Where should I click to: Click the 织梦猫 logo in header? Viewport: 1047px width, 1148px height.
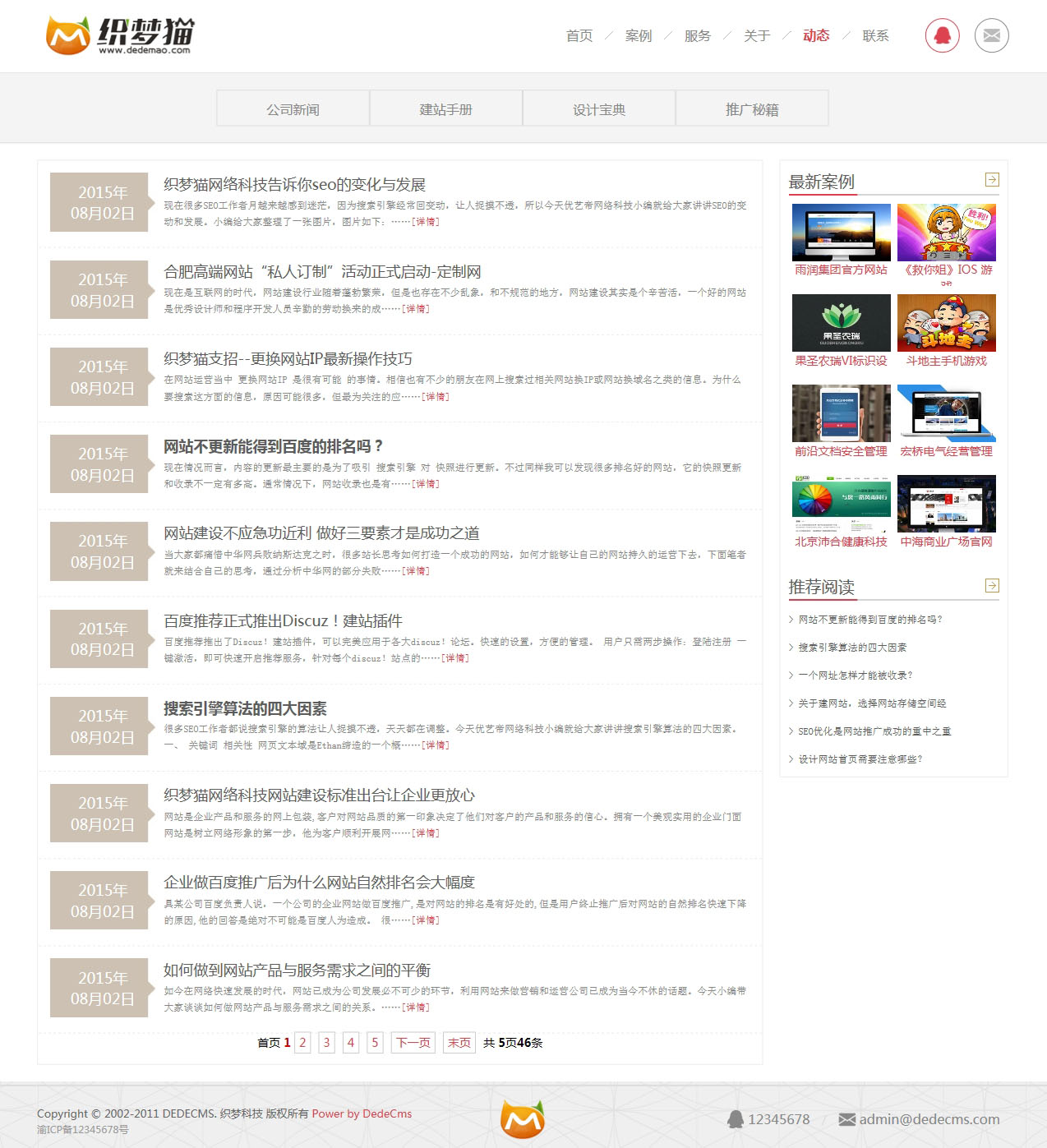(x=120, y=35)
